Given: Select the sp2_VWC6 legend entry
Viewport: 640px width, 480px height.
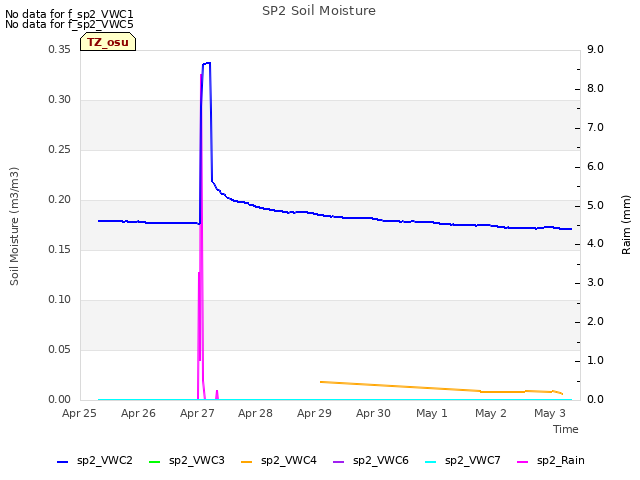Looking at the screenshot, I should (x=371, y=461).
